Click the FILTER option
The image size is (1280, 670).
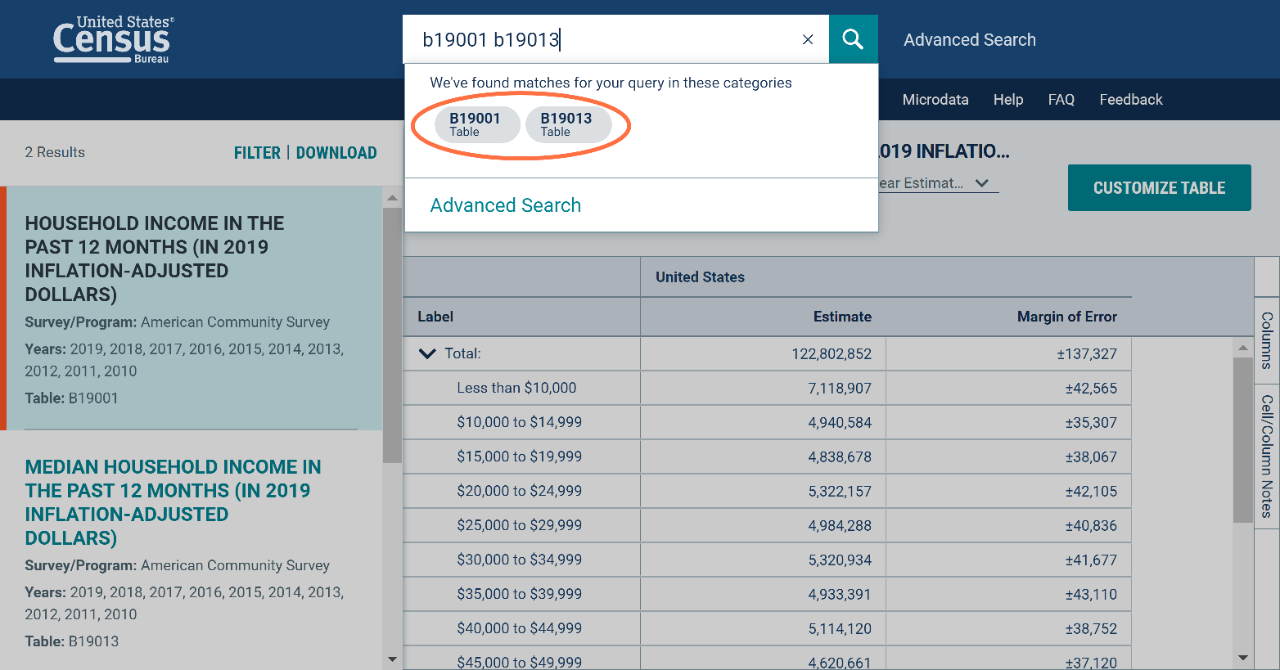click(x=257, y=153)
